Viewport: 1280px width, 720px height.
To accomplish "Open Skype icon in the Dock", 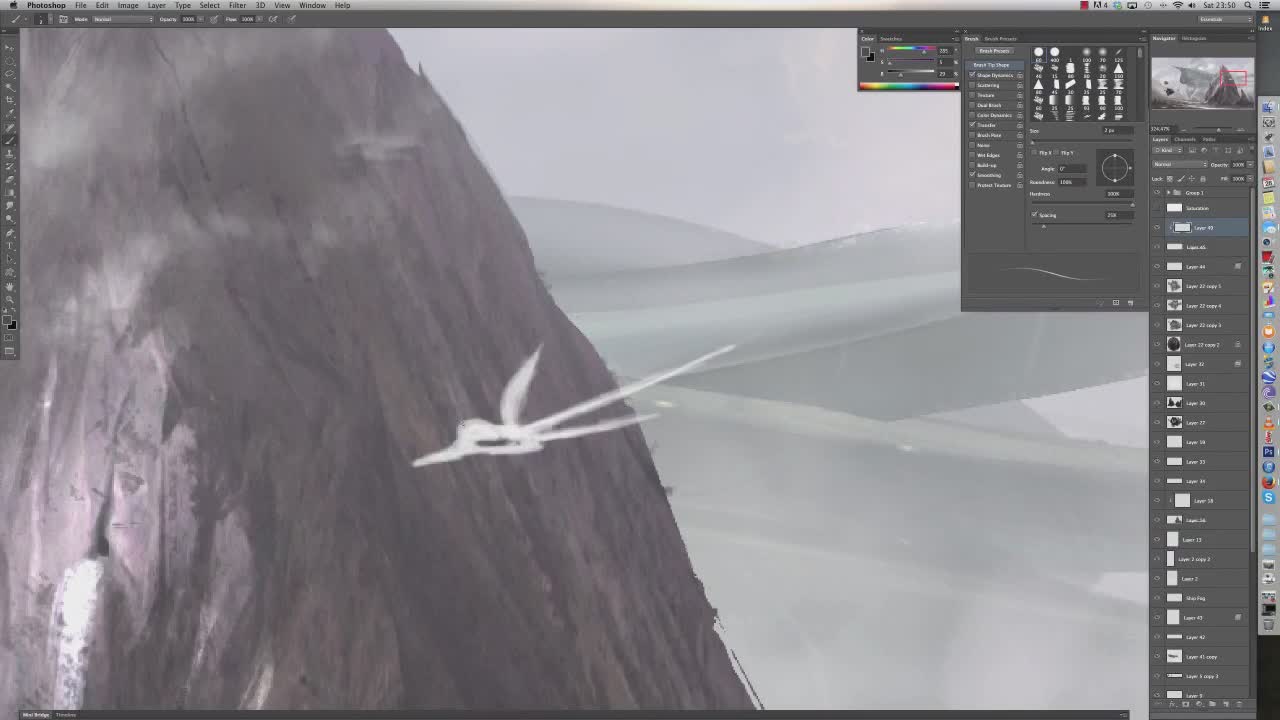I will click(x=1269, y=497).
